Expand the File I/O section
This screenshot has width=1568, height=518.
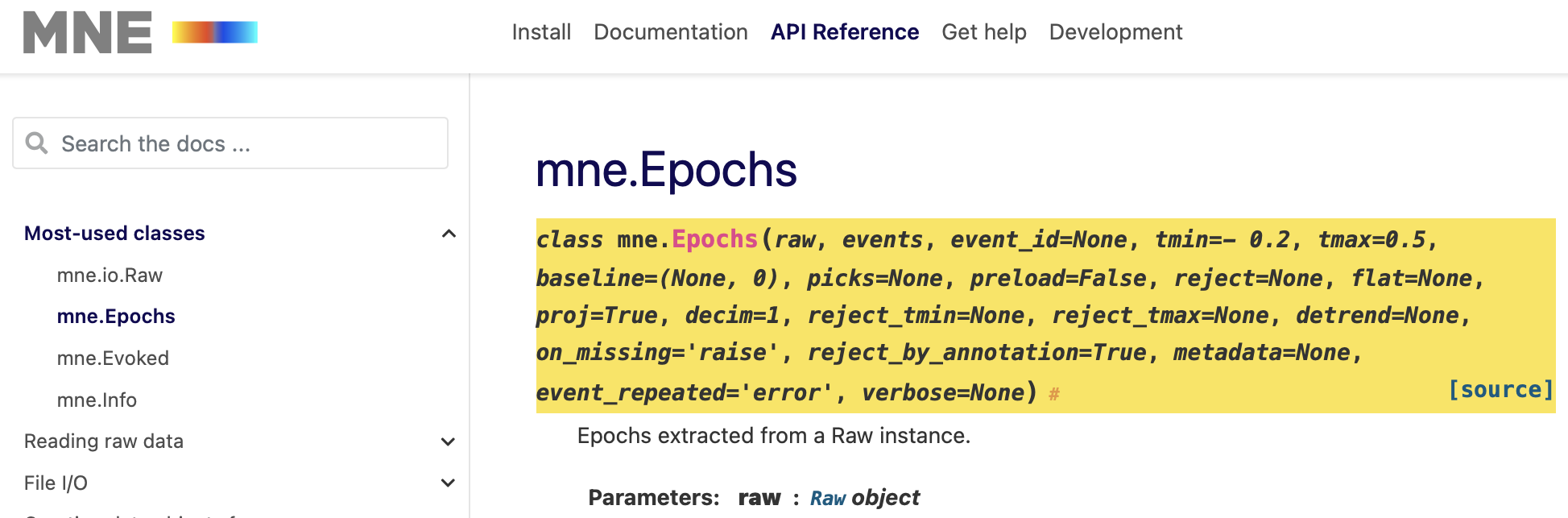449,483
